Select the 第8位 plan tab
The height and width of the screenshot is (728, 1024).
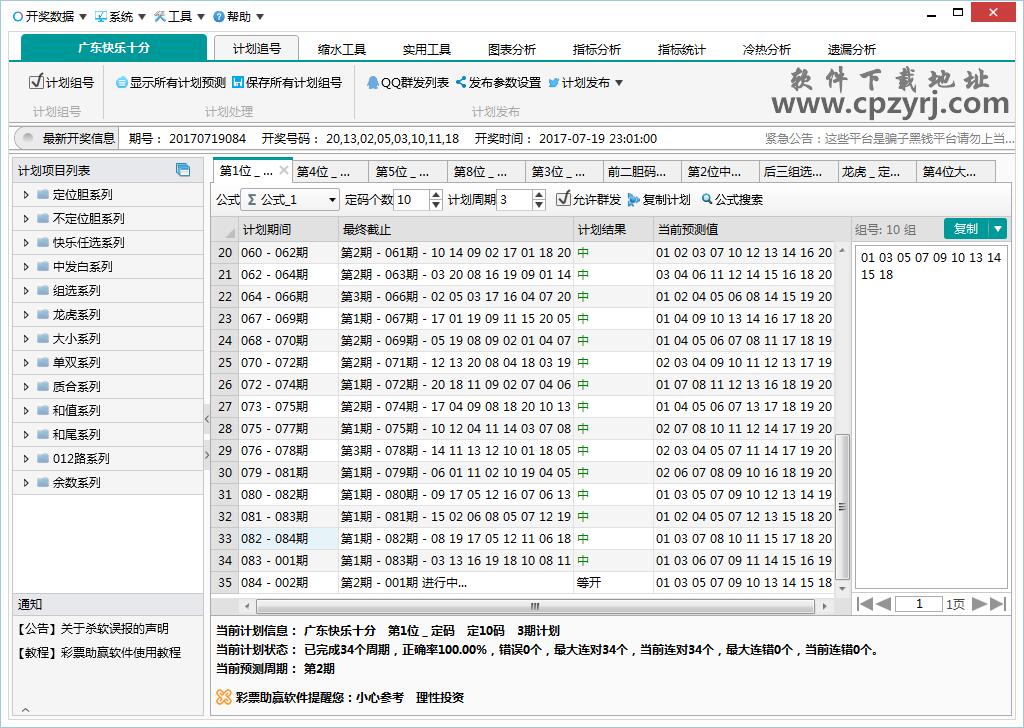(477, 170)
